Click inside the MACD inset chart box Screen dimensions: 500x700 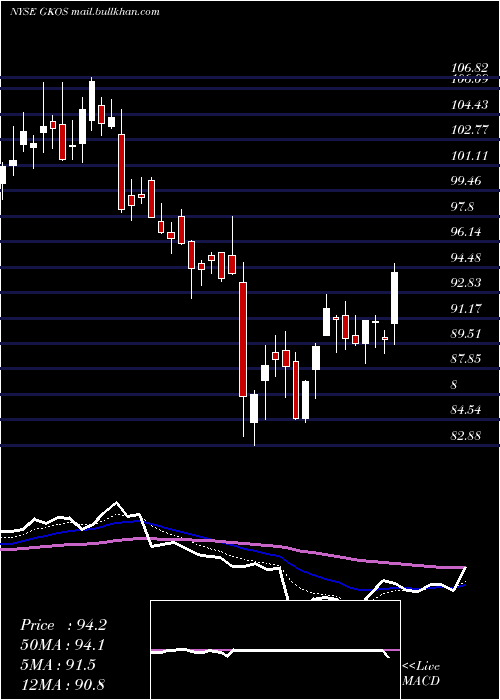(x=275, y=650)
